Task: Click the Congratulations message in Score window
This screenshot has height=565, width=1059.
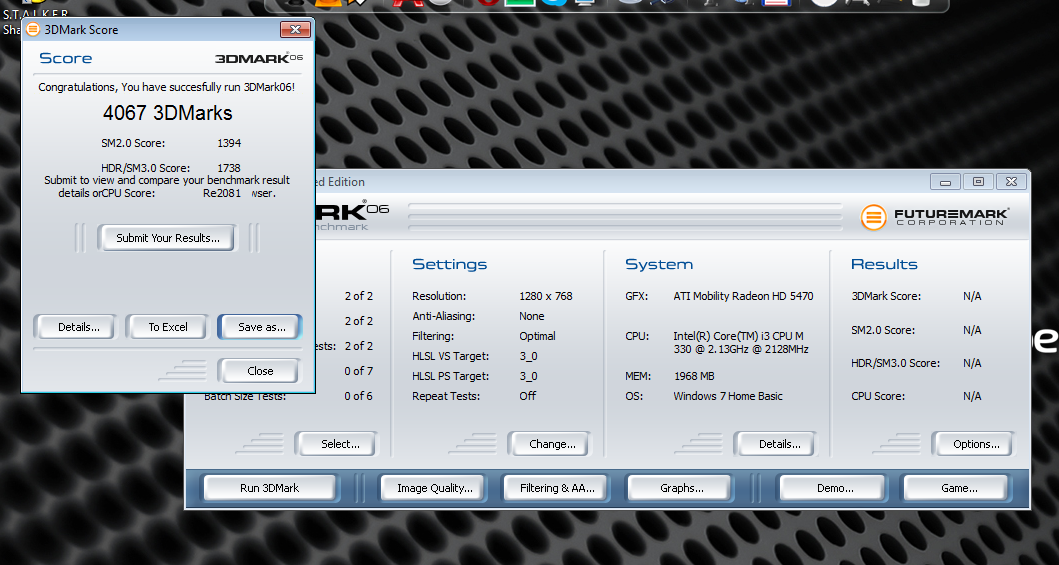Action: (x=167, y=86)
